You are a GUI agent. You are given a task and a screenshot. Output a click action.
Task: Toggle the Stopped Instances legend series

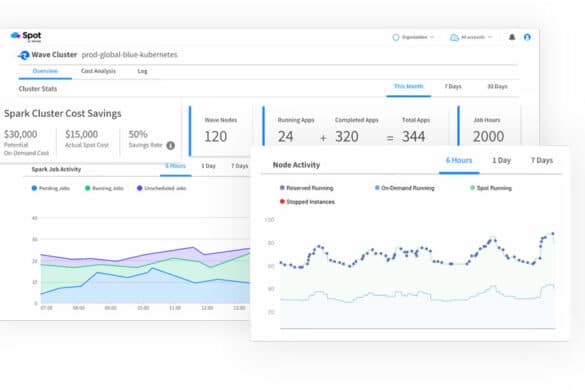point(307,202)
